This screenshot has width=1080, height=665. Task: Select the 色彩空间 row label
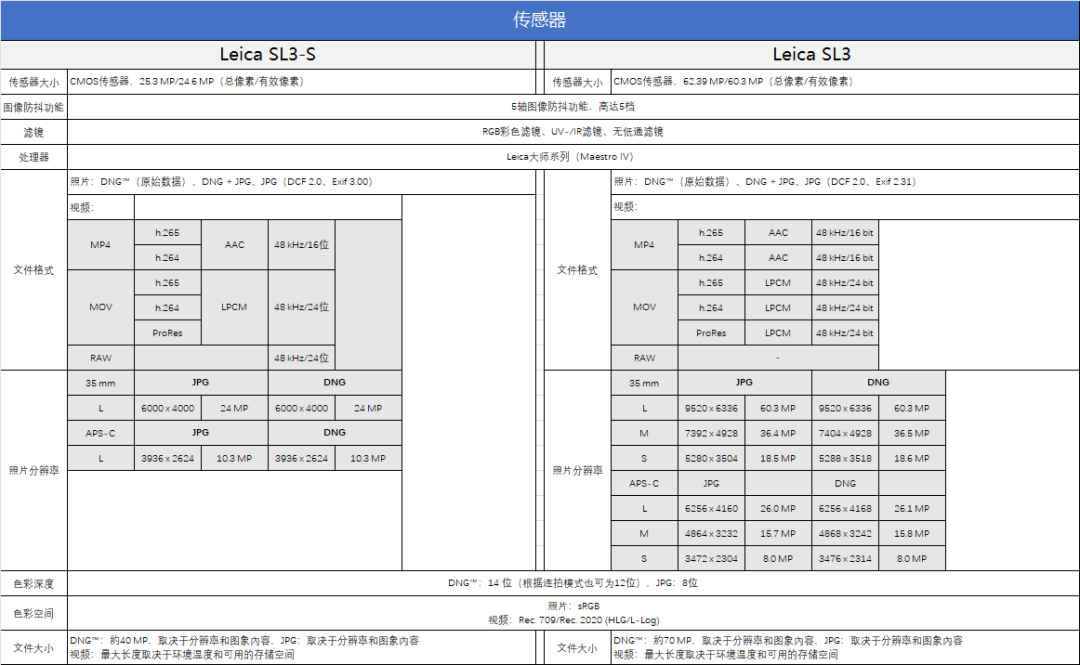tap(33, 613)
